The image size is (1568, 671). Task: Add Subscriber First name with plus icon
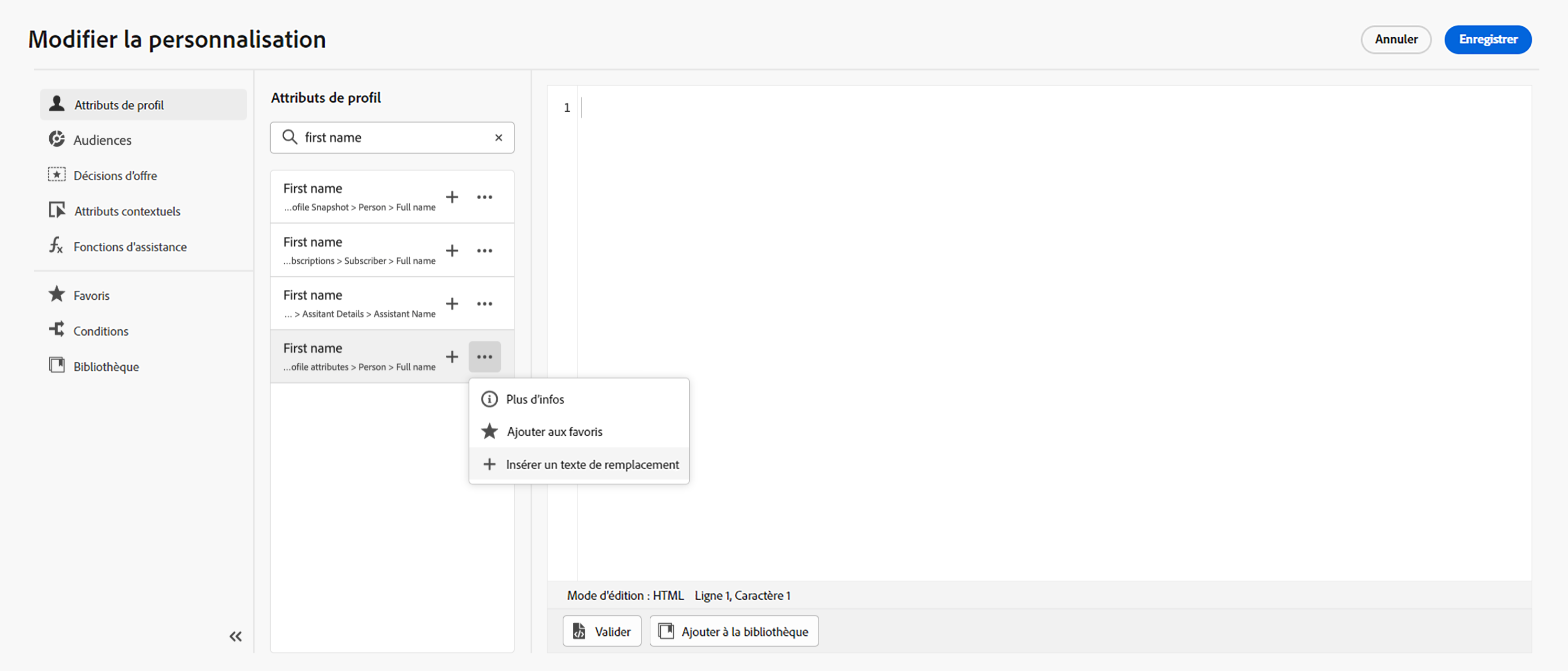(x=452, y=251)
